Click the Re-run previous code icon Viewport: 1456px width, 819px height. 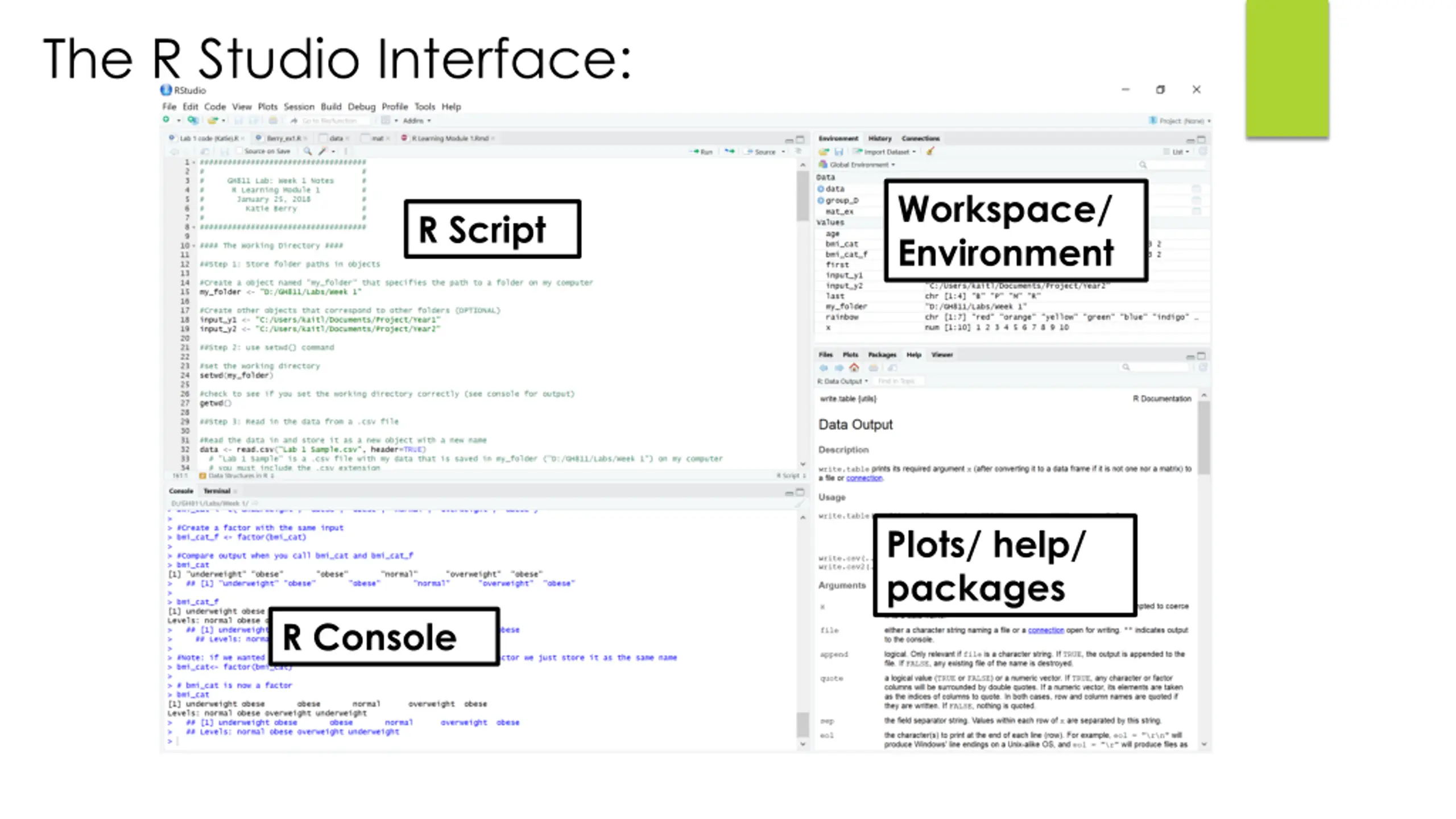729,151
